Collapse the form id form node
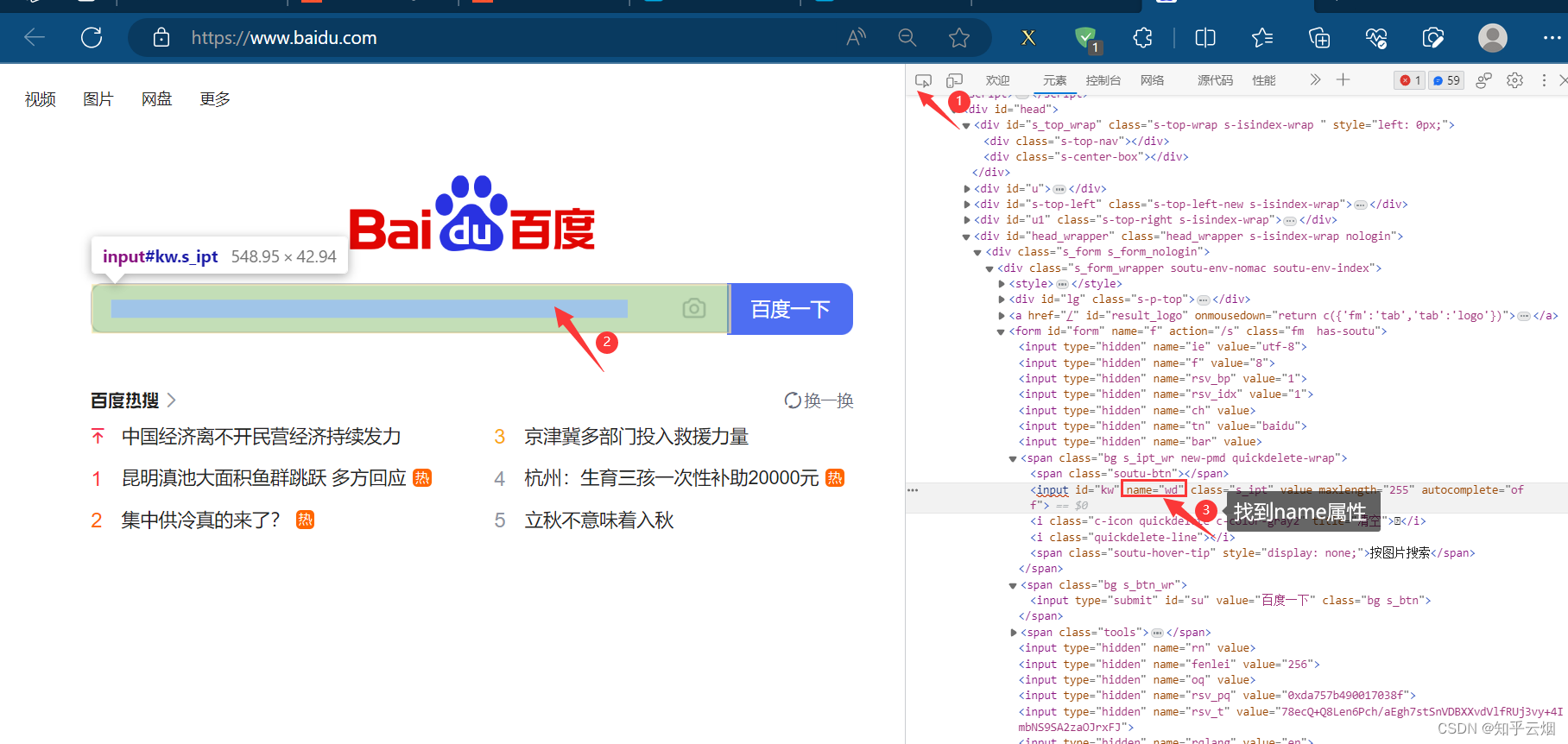The image size is (1568, 744). pyautogui.click(x=1001, y=331)
